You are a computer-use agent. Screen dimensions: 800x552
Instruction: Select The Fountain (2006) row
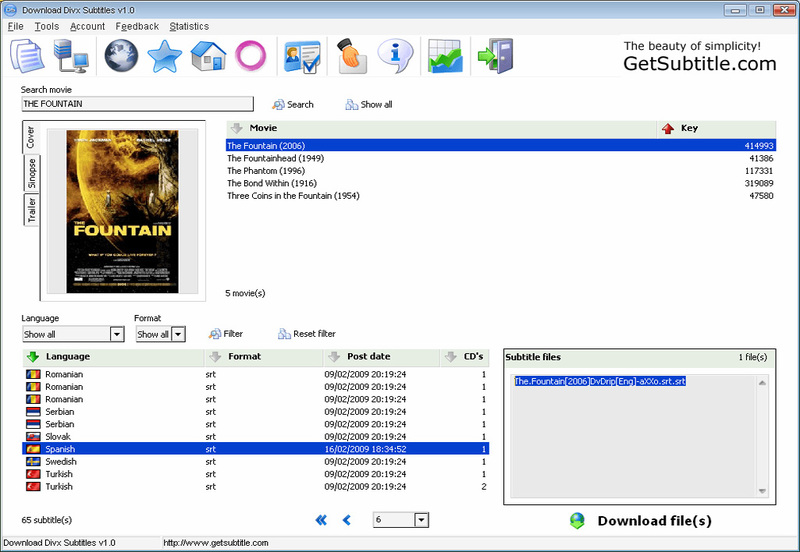click(x=501, y=146)
